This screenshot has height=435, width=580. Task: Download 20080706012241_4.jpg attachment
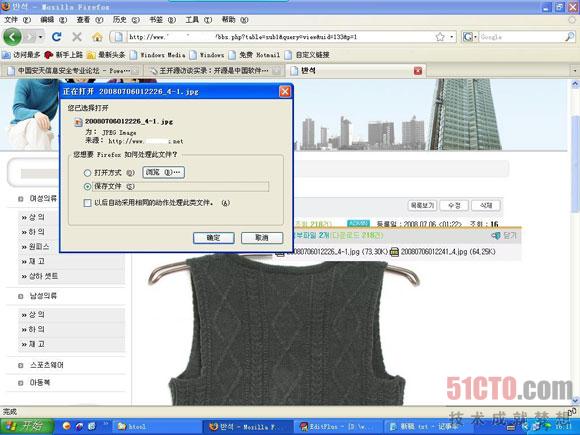448,252
